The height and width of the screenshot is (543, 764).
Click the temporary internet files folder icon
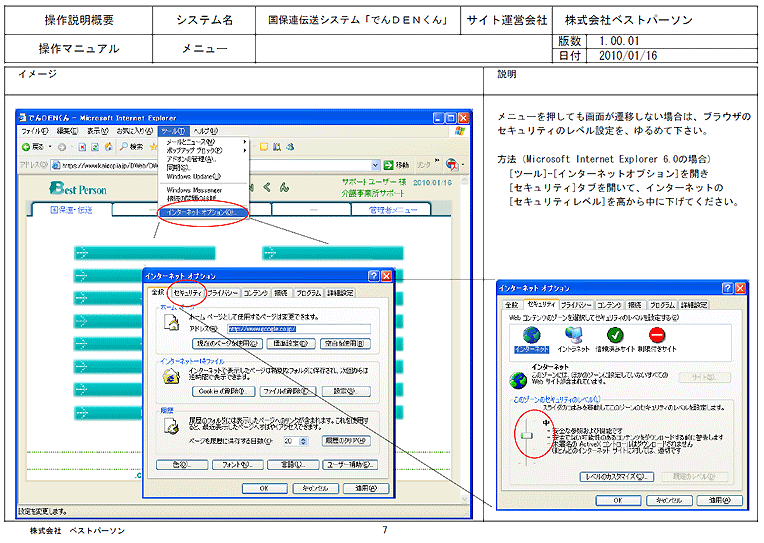172,376
